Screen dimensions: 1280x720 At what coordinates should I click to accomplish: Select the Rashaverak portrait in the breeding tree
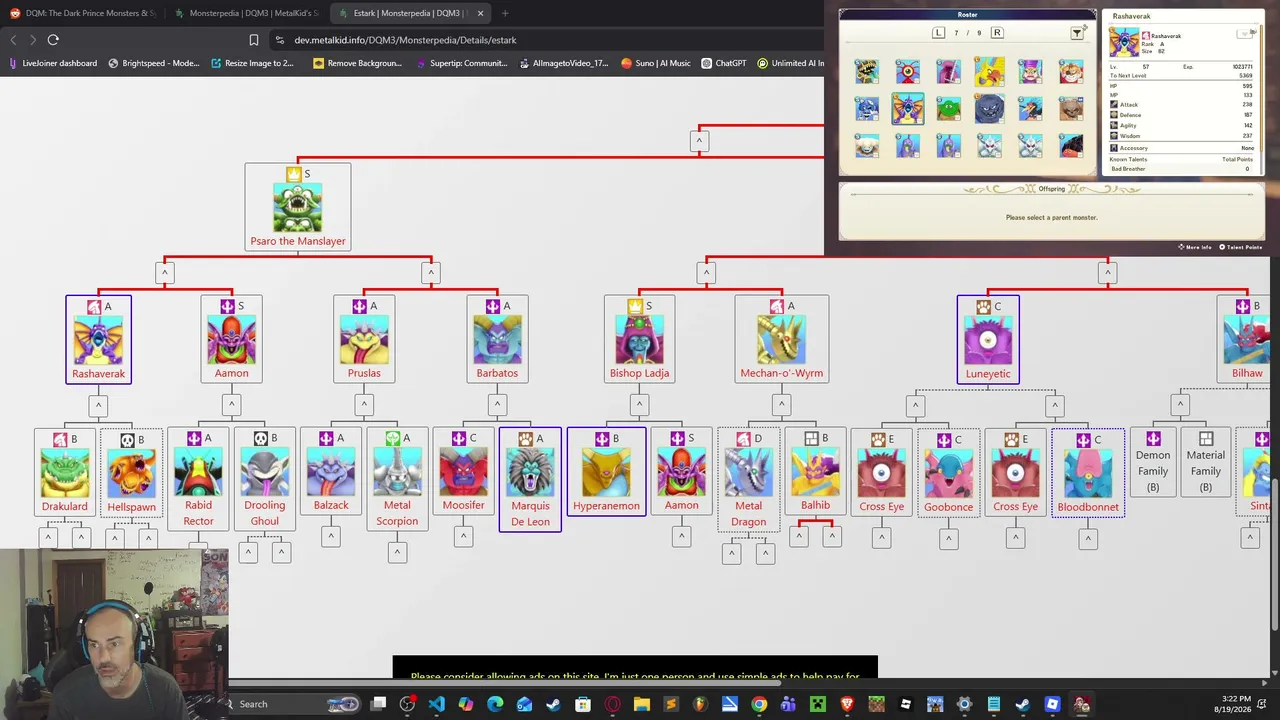tap(98, 340)
